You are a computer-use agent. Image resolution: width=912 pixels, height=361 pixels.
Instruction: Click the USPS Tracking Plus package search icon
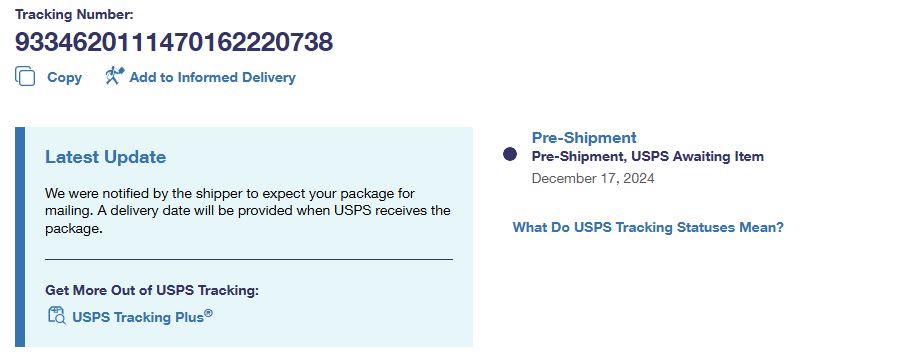pyautogui.click(x=56, y=315)
